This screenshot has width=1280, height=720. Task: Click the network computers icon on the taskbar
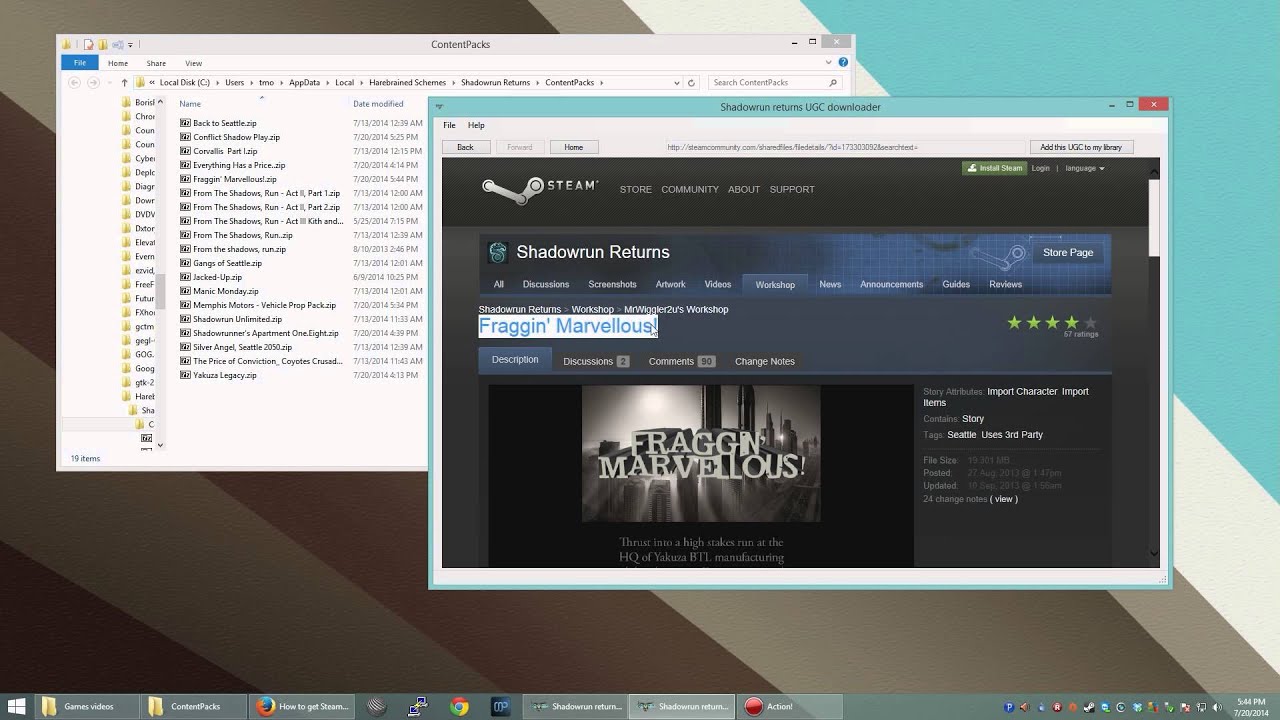(x=418, y=706)
